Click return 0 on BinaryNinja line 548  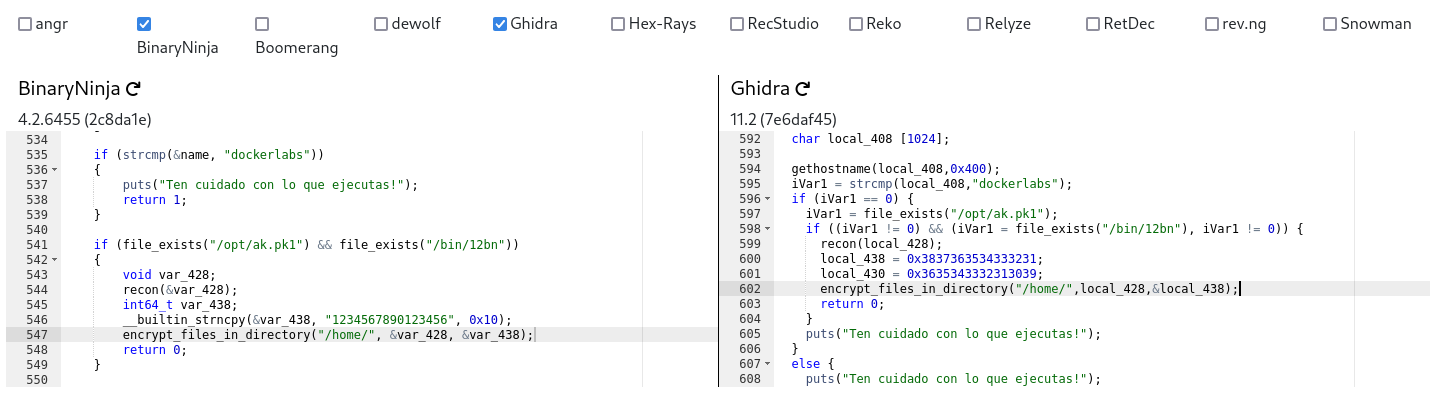coord(155,350)
